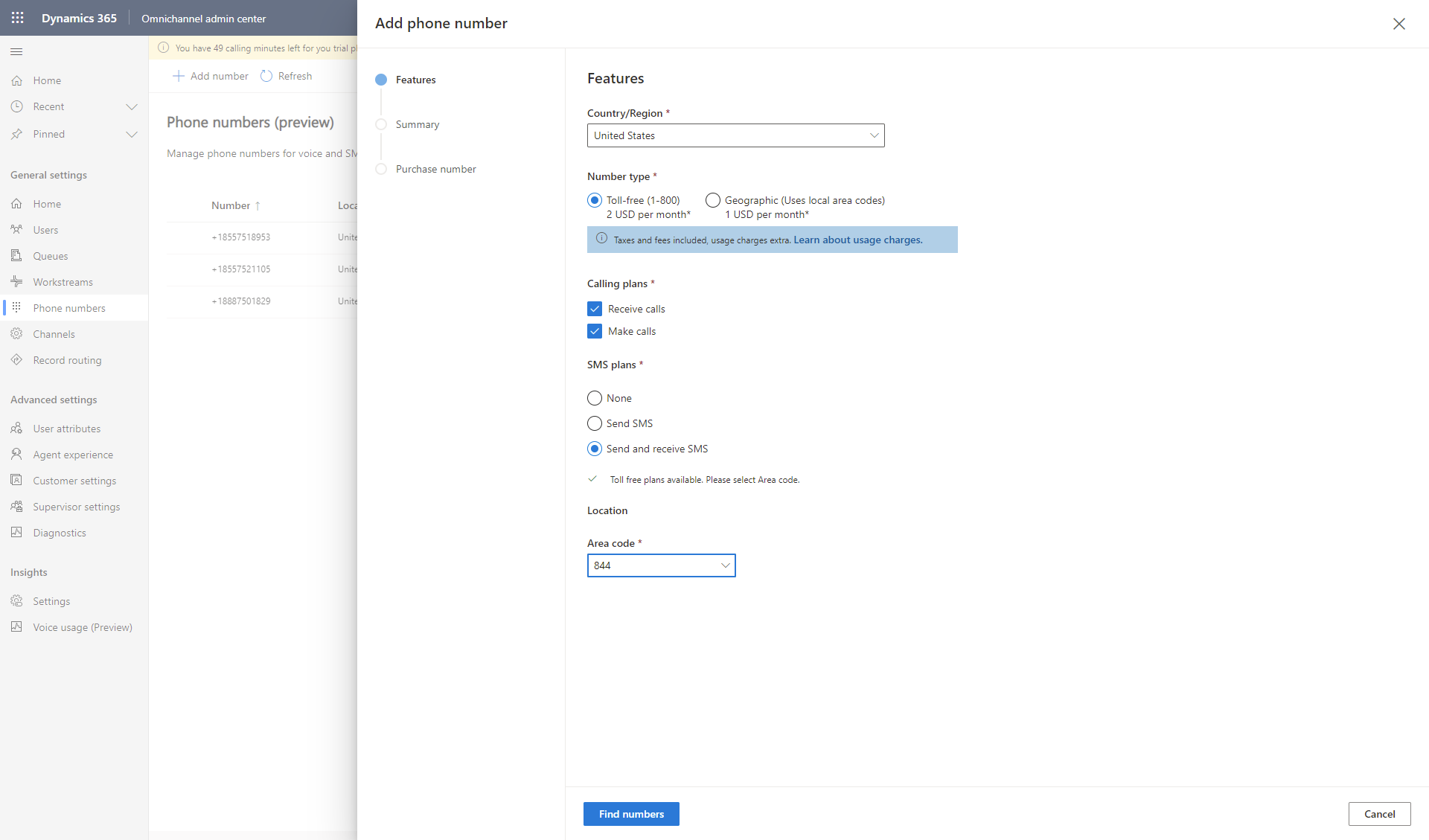Disable the Make calls checkbox

point(595,330)
